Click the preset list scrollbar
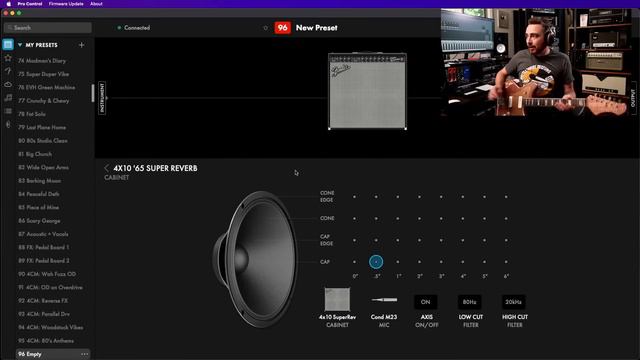This screenshot has height=360, width=640. click(93, 93)
